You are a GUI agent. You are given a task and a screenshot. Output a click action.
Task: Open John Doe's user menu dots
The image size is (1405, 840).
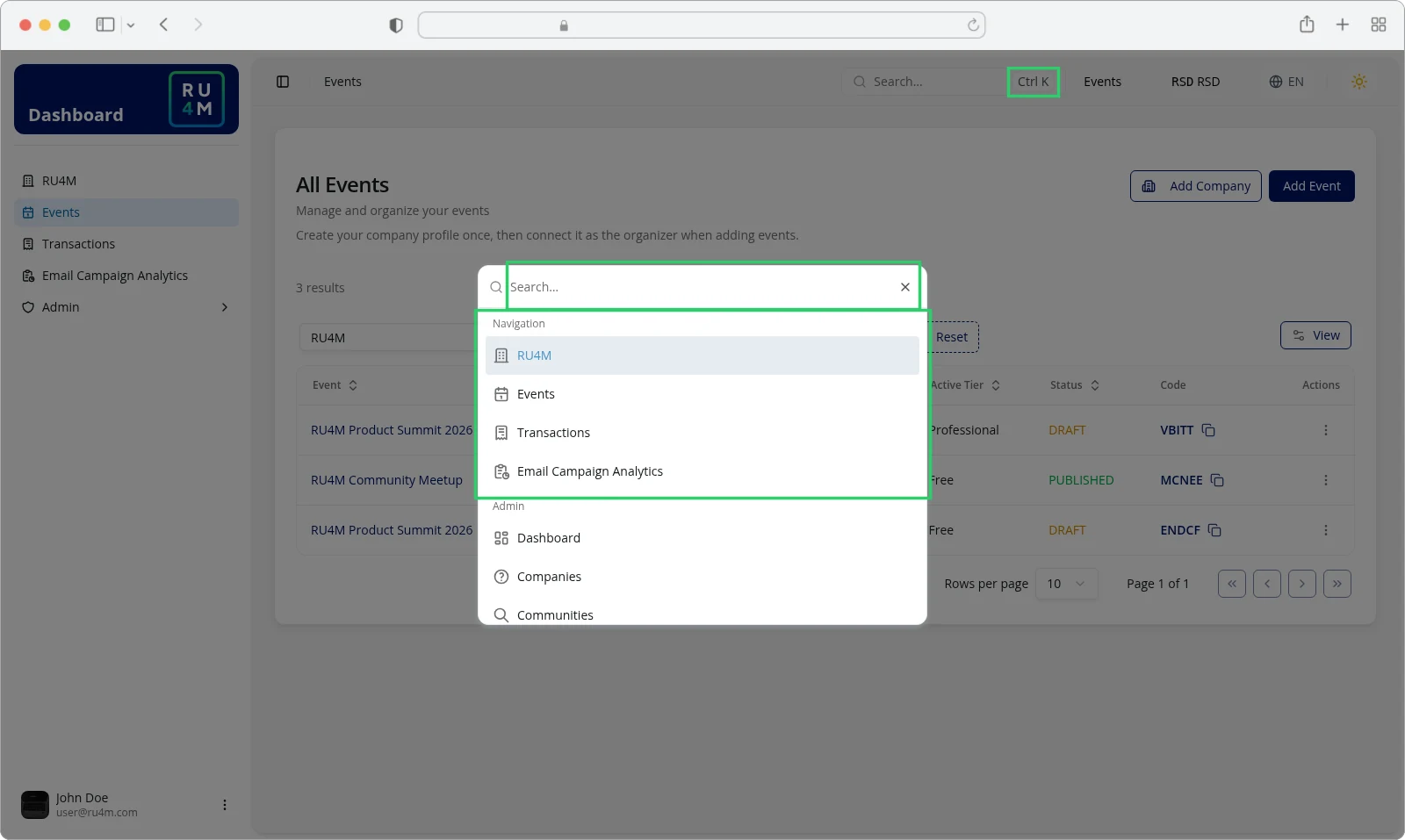tap(225, 805)
